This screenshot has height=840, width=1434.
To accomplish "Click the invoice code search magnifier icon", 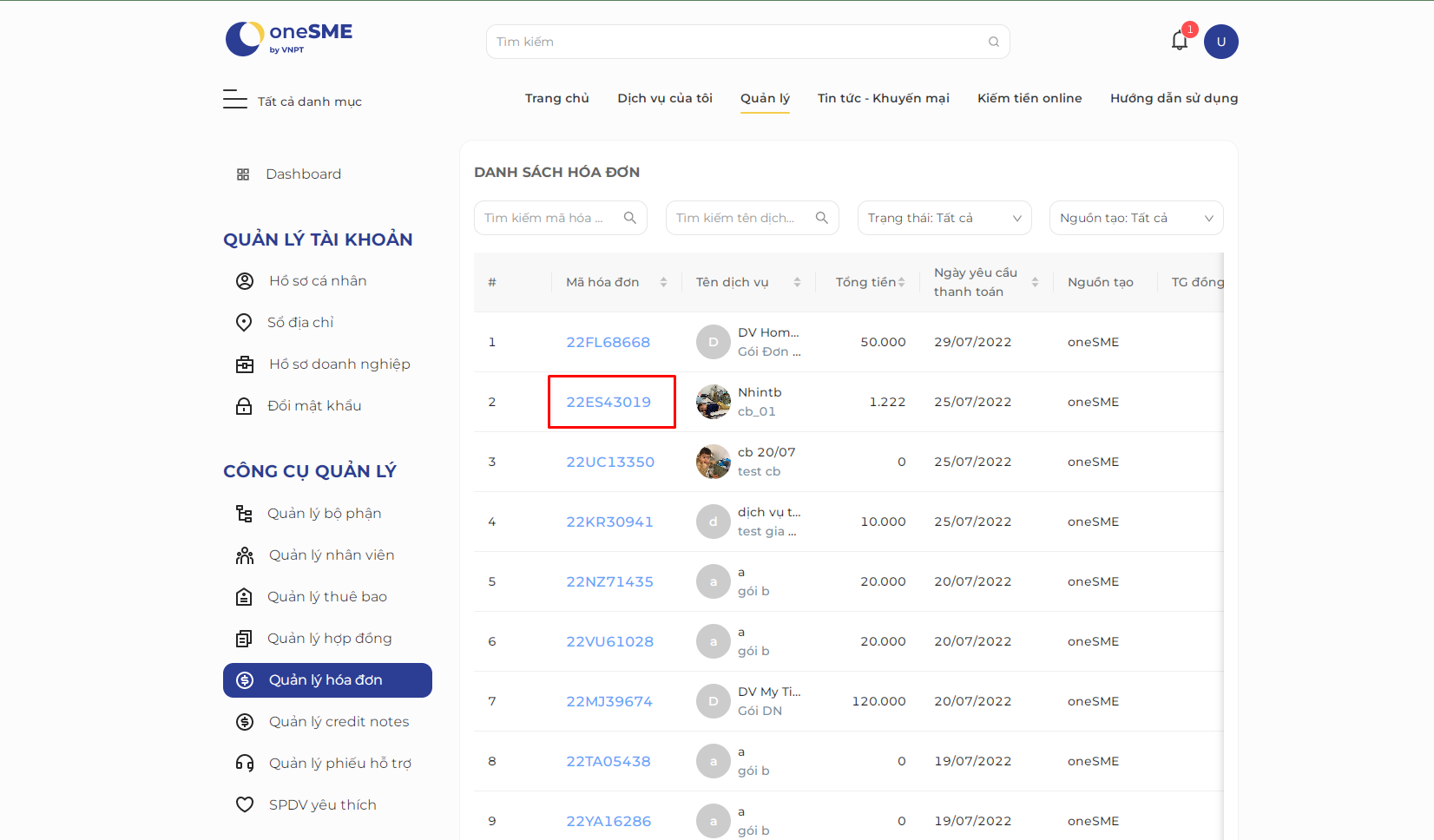I will [x=630, y=218].
